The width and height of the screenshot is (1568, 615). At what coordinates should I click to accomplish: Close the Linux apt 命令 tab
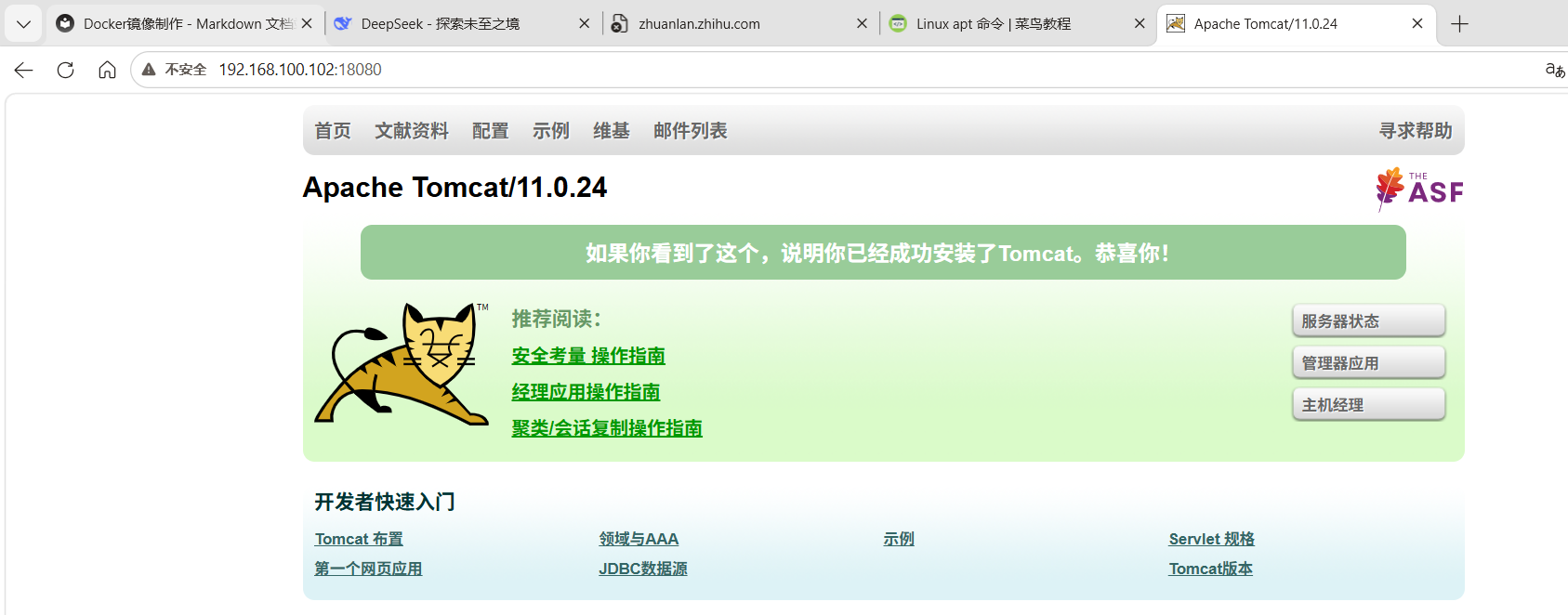[1140, 24]
